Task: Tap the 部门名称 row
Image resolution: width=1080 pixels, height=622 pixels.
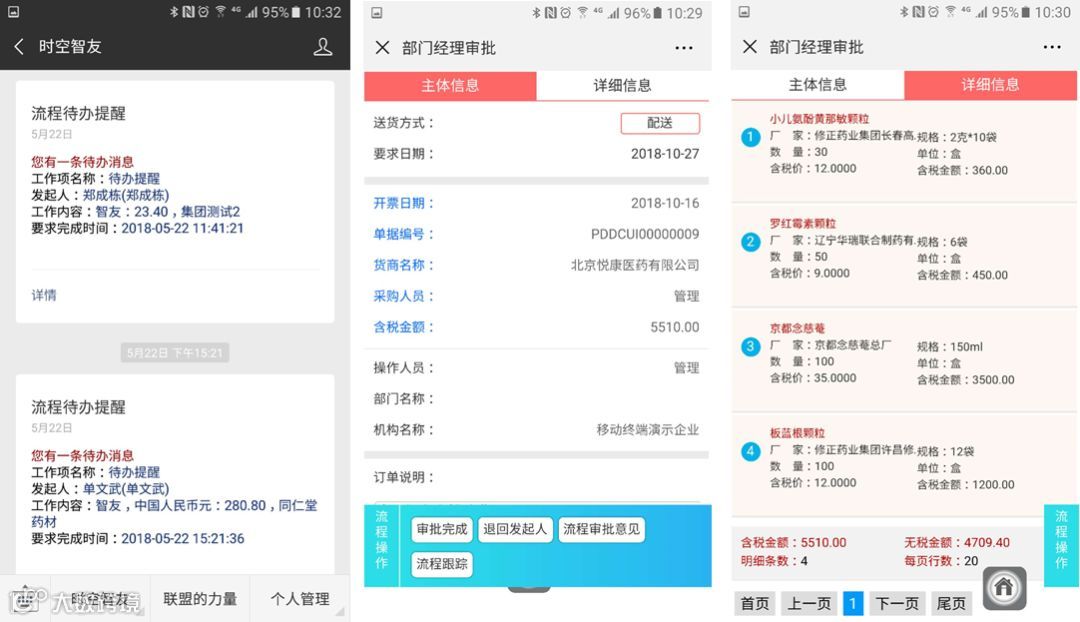Action: click(537, 399)
